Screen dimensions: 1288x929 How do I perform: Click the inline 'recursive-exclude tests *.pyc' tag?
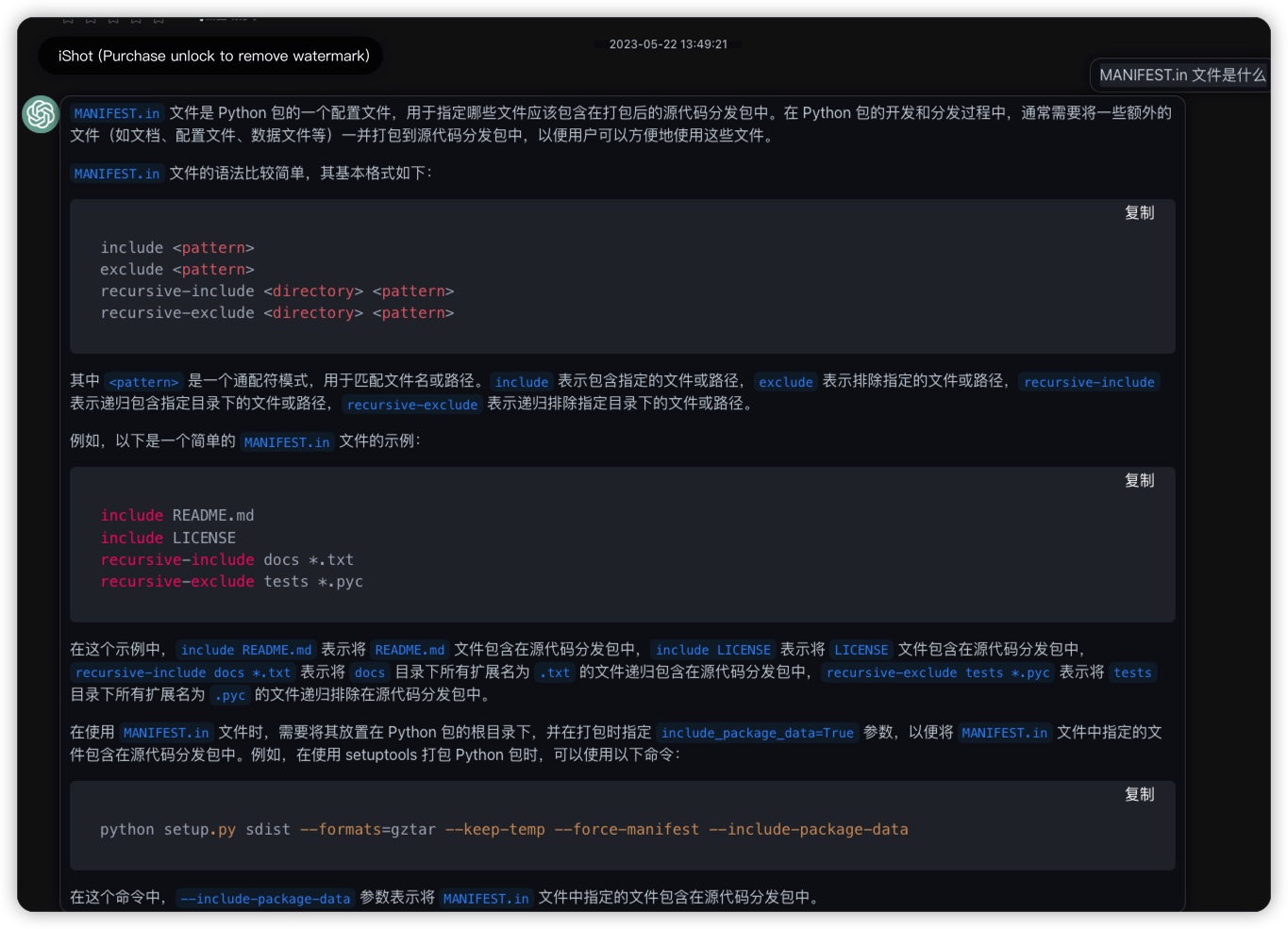tap(937, 672)
